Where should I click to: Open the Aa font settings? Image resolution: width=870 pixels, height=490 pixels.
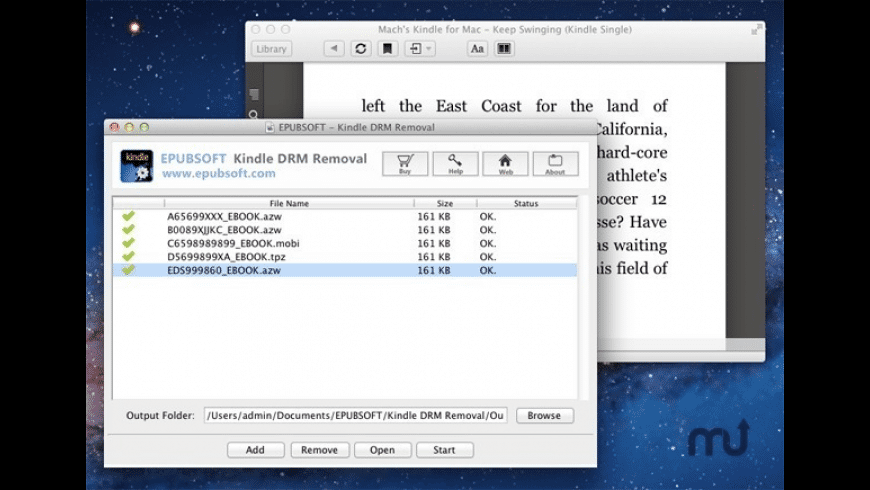[x=477, y=48]
